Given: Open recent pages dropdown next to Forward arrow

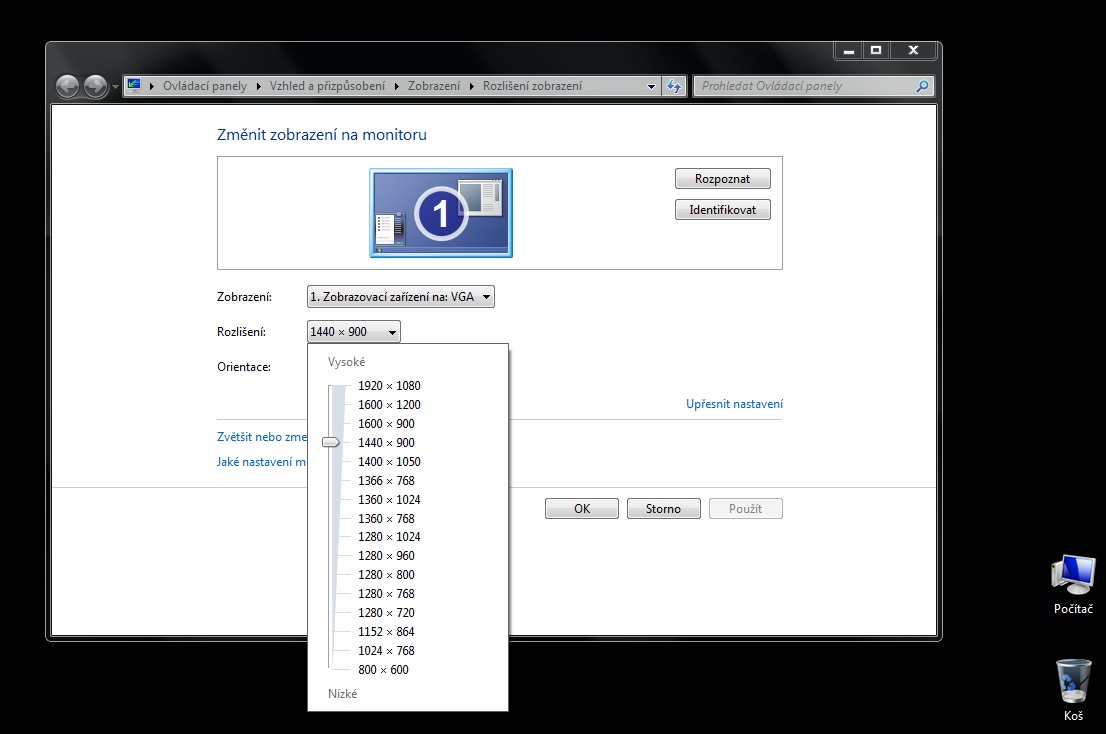Looking at the screenshot, I should (x=115, y=87).
